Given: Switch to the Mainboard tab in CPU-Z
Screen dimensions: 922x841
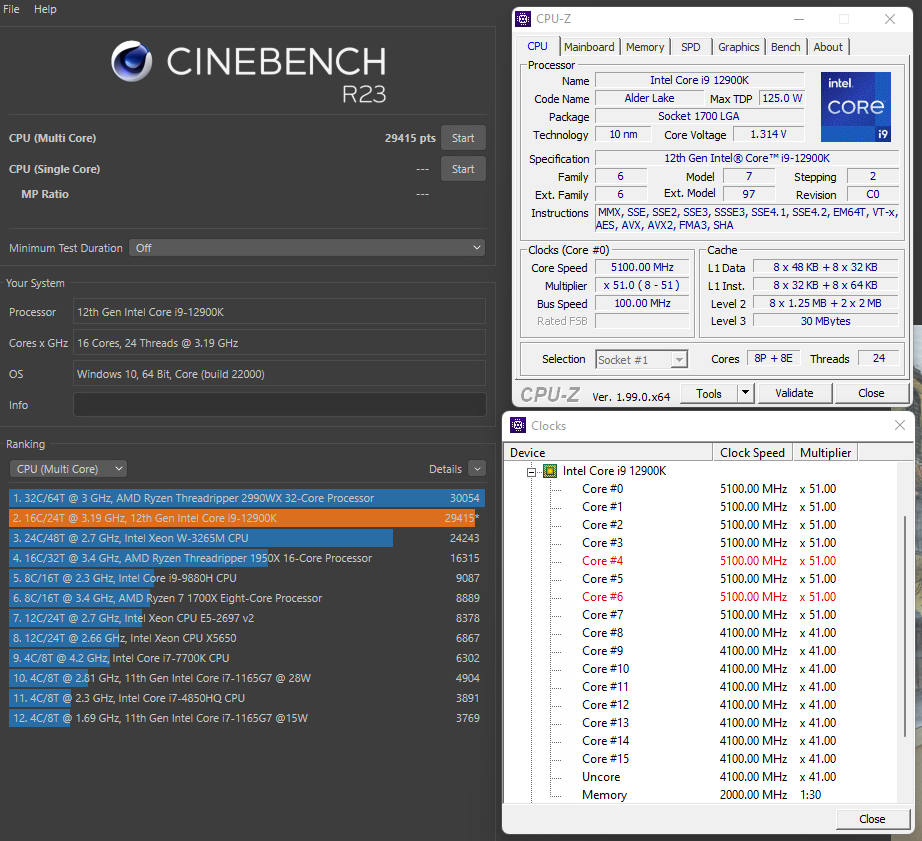Looking at the screenshot, I should point(589,47).
